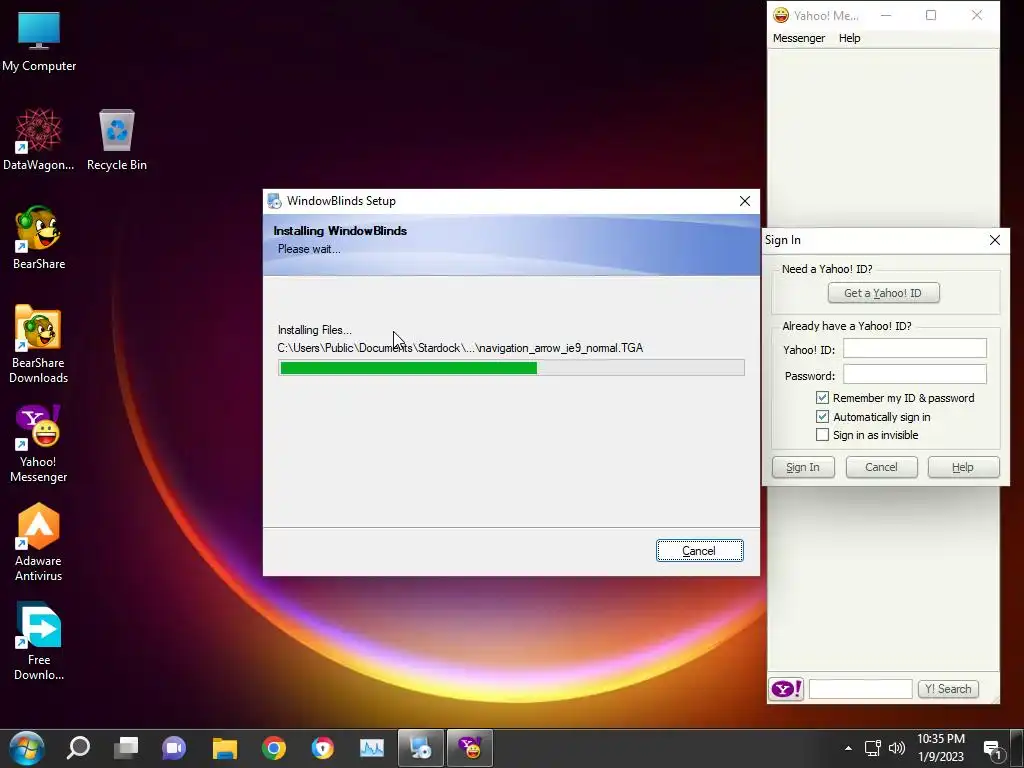Click the Get a Yahoo! ID button
The image size is (1024, 768).
(x=883, y=293)
